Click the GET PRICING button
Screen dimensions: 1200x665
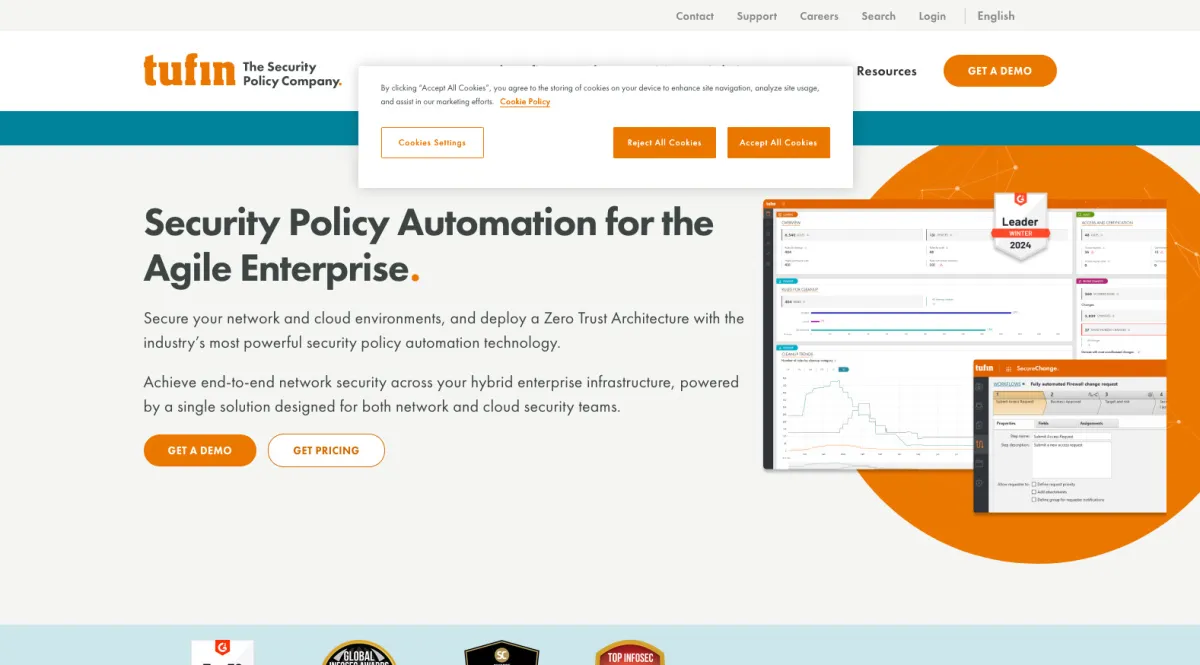326,450
